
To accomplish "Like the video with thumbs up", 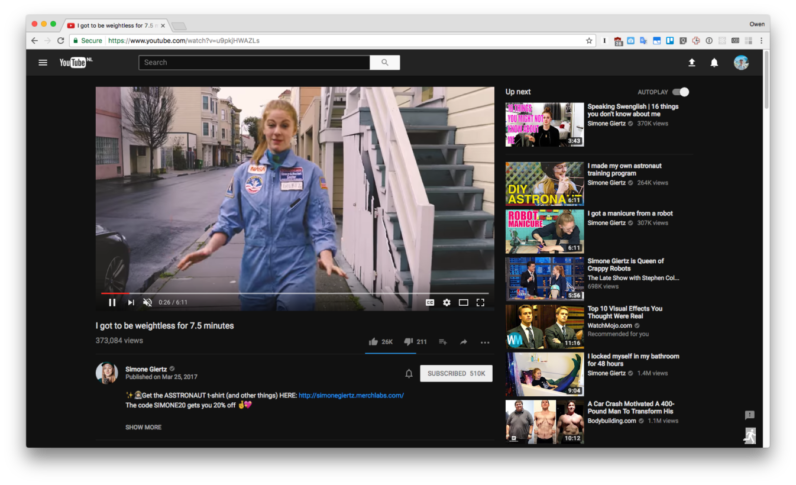I will [374, 342].
